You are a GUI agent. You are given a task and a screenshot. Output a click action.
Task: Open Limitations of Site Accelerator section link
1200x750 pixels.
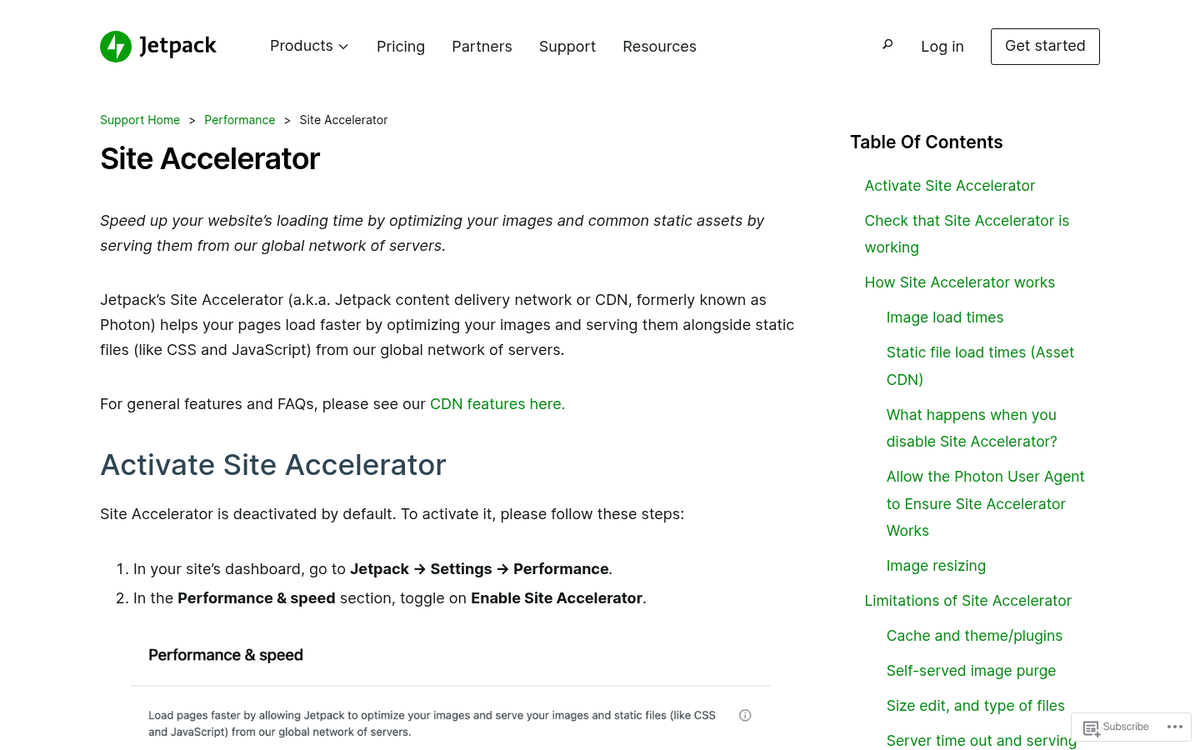pos(968,600)
